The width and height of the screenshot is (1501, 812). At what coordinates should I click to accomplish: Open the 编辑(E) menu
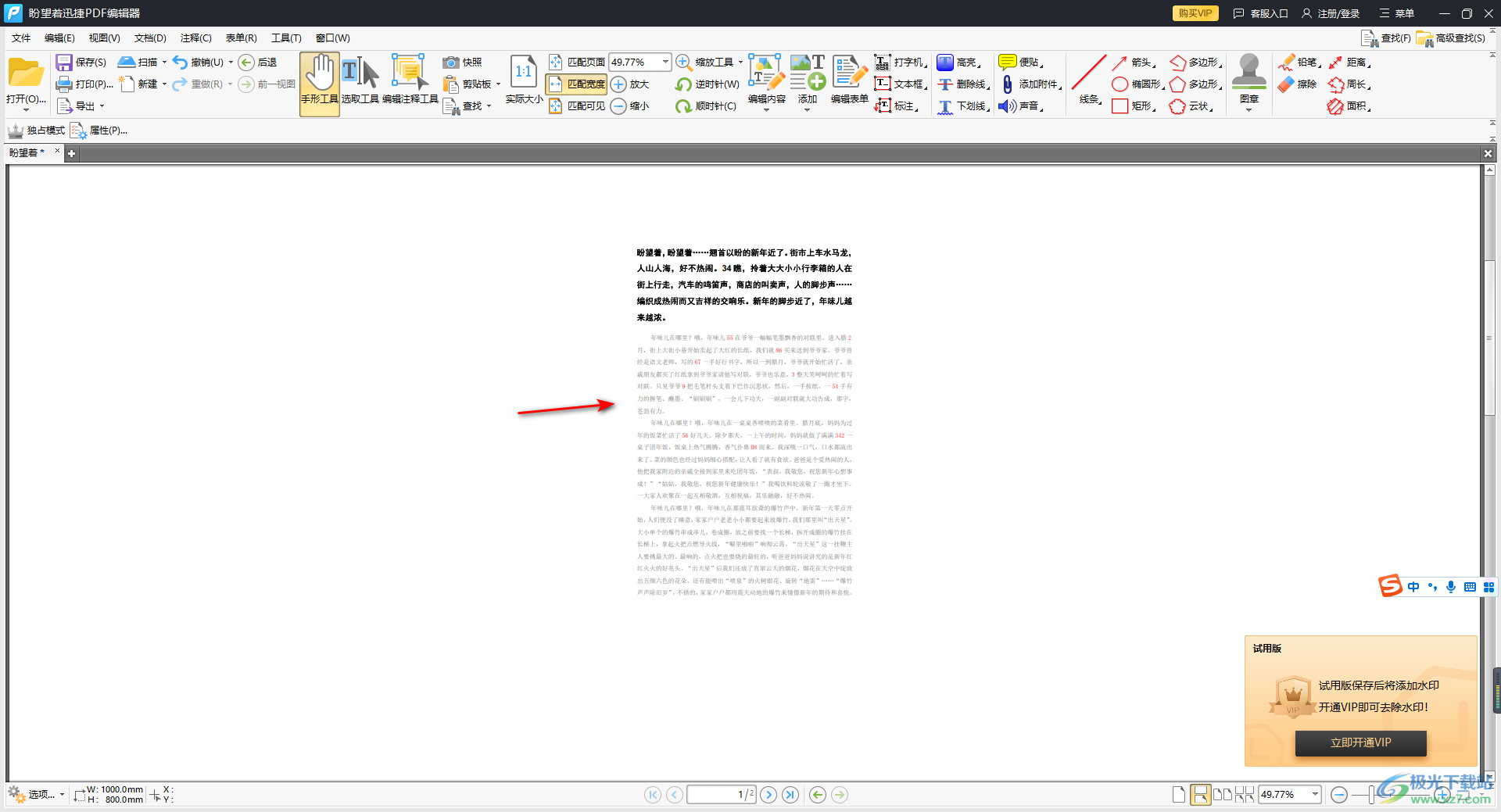point(59,38)
